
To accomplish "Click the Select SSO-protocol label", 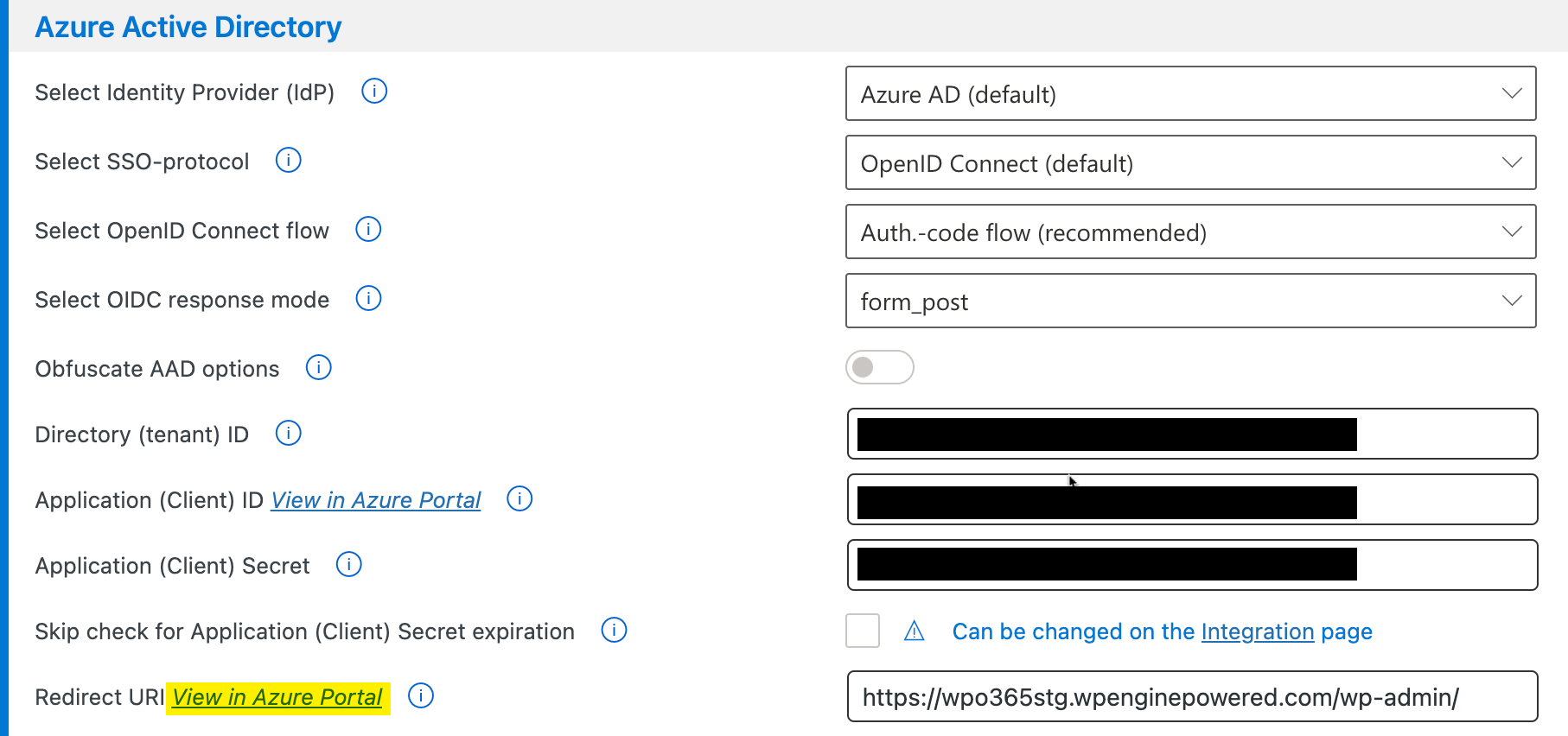I will (142, 162).
